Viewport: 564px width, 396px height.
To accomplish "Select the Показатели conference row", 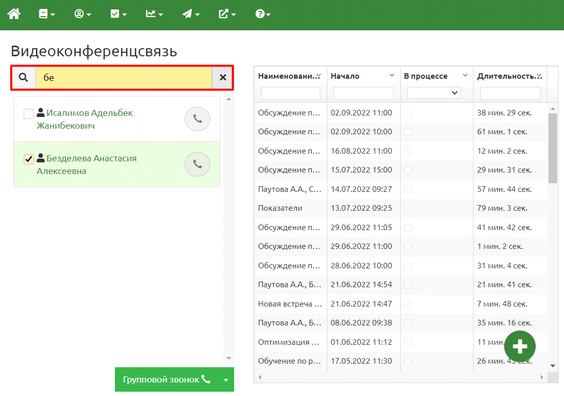I will pos(401,208).
